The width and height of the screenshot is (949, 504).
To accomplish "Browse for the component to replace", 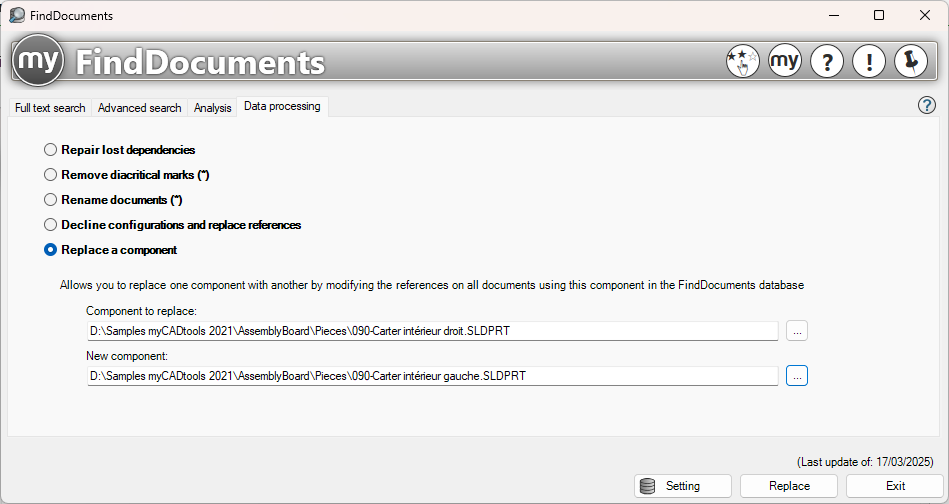I will (x=796, y=331).
